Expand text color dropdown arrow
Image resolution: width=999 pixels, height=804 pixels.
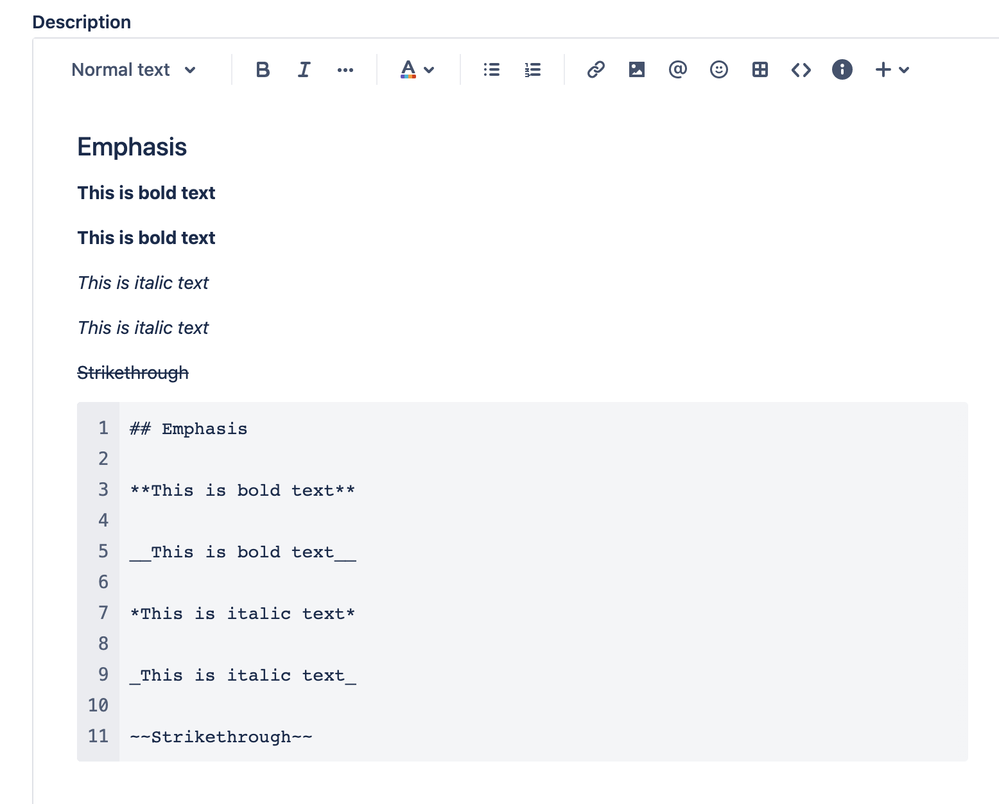click(429, 70)
